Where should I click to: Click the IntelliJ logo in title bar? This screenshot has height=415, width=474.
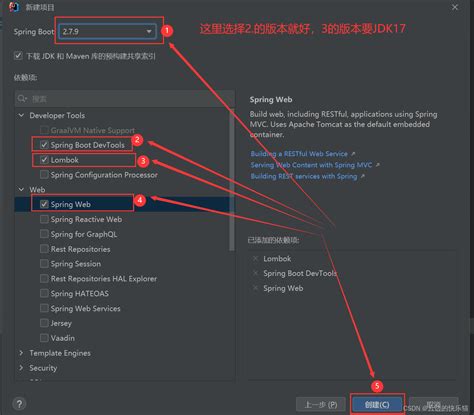14,7
